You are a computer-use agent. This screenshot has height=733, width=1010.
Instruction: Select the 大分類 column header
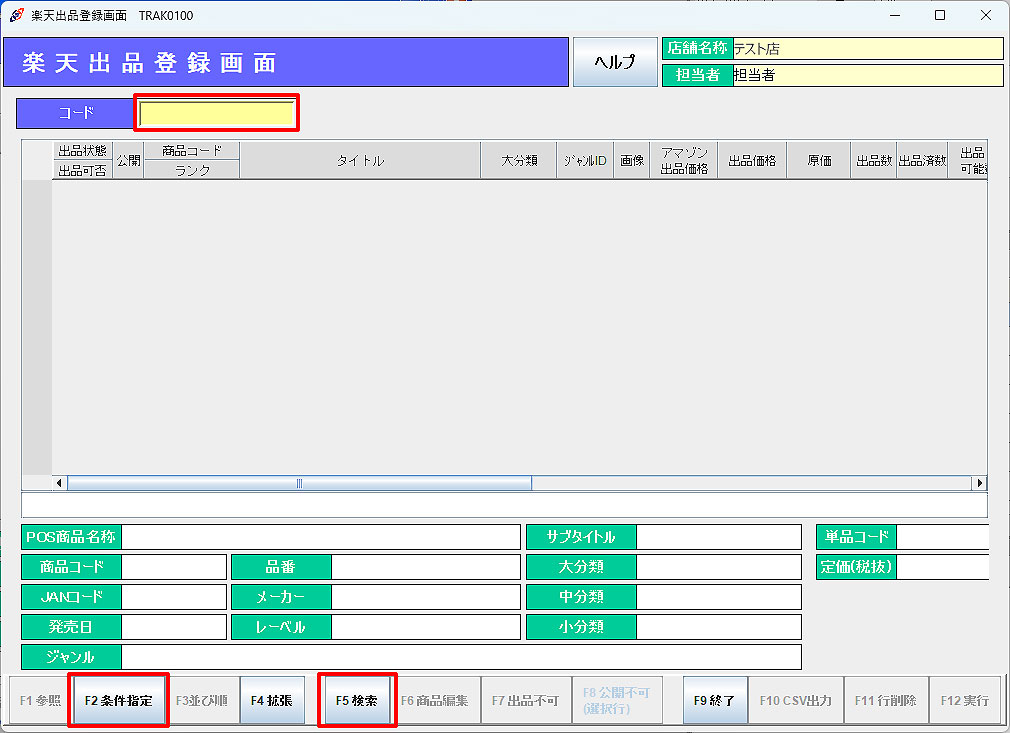pyautogui.click(x=519, y=160)
